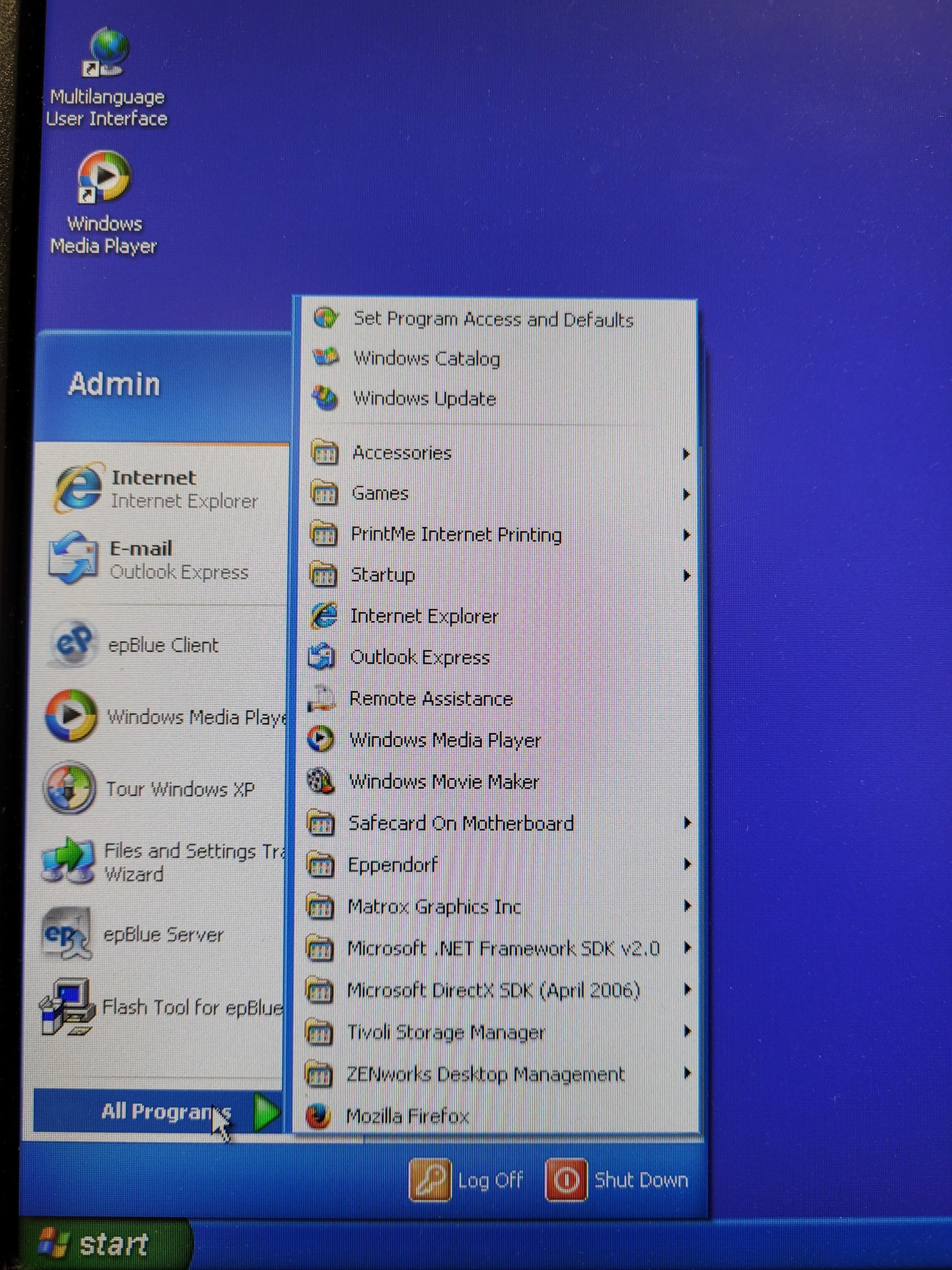Select Remote Assistance menu entry text
952x1270 pixels.
tap(431, 698)
